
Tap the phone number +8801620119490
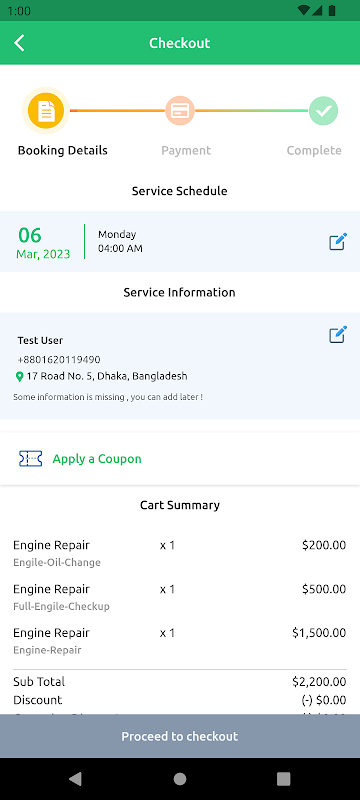pos(59,360)
